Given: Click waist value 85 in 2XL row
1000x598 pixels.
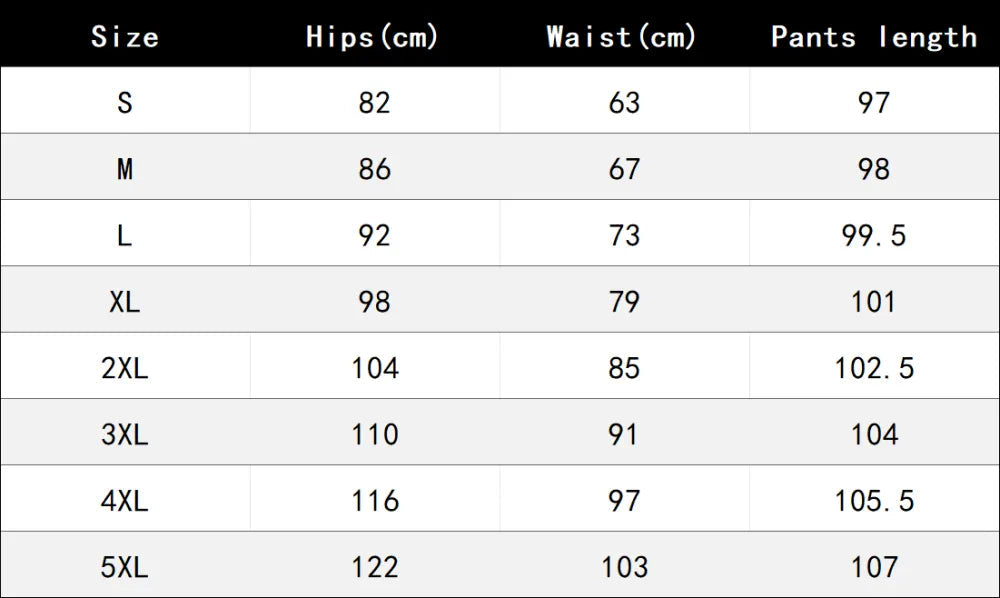Looking at the screenshot, I should [624, 368].
